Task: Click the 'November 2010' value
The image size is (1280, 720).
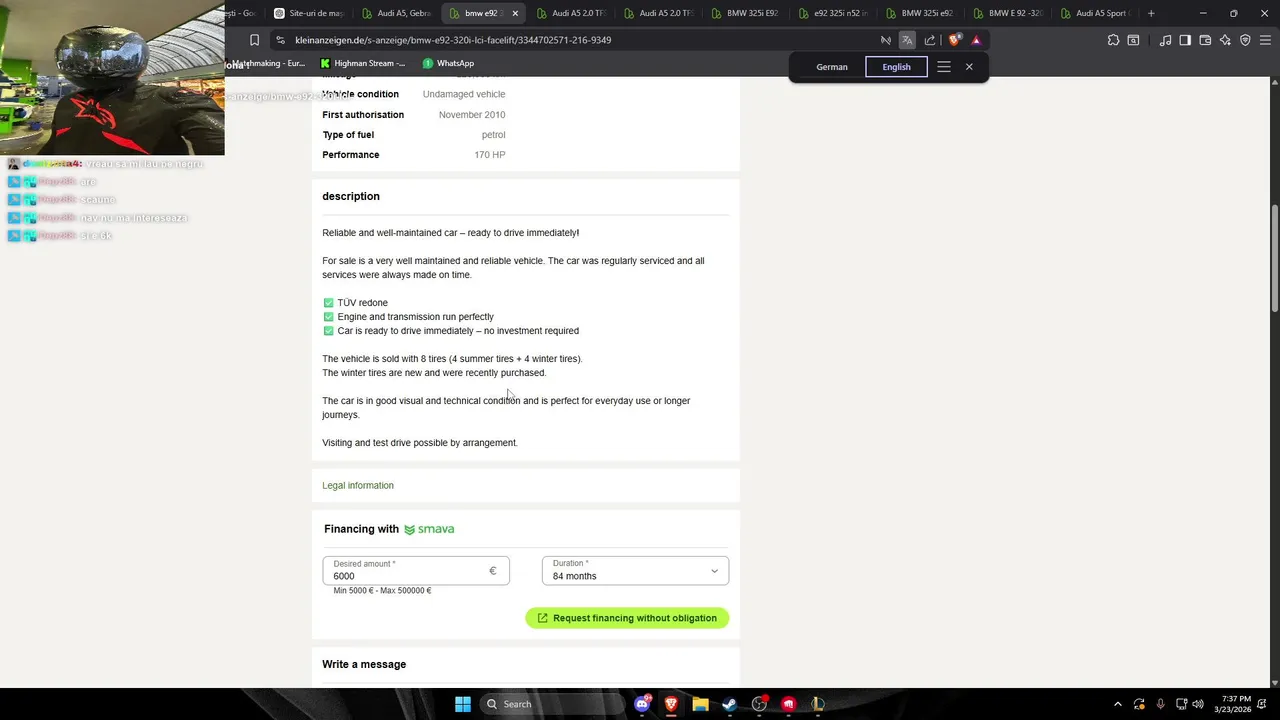Action: 472,115
